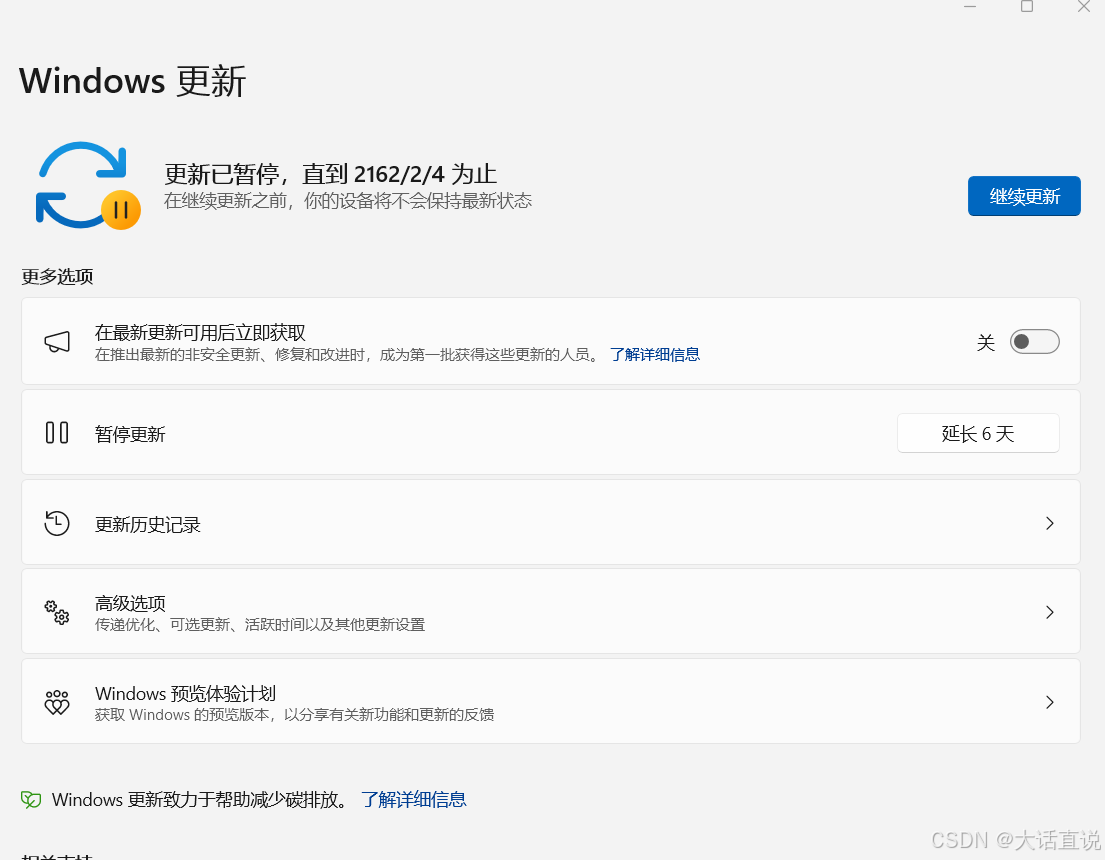Open 高级选项 via its chevron arrow
The image size is (1105, 860).
(x=1049, y=612)
